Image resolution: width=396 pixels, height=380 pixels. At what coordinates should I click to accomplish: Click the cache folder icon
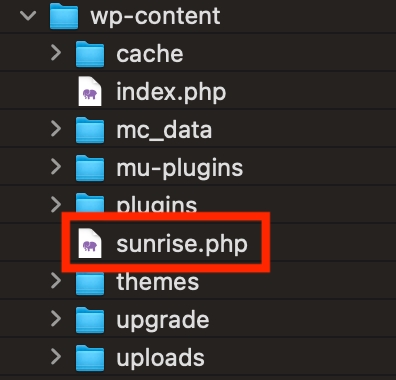click(x=90, y=54)
